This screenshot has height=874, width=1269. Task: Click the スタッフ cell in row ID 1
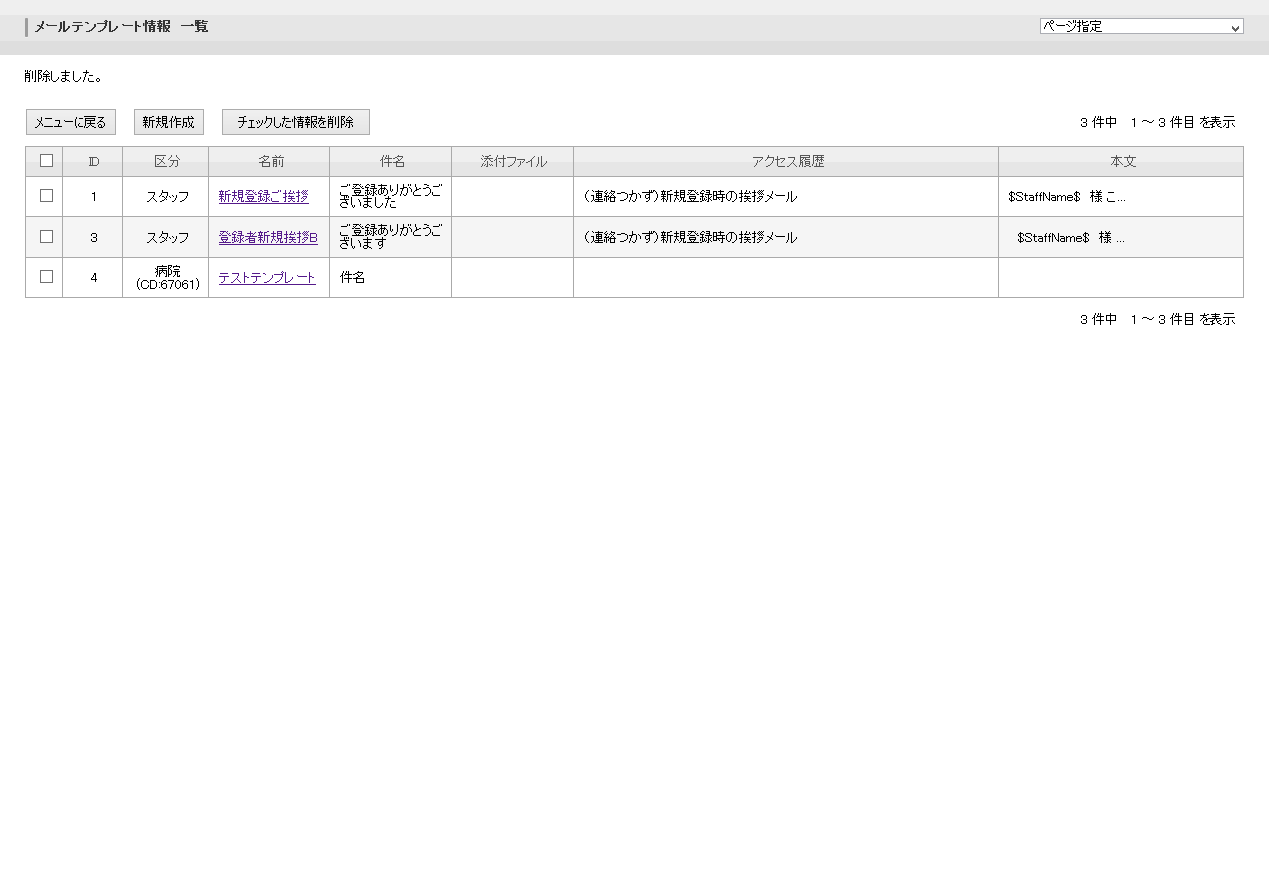tap(167, 197)
